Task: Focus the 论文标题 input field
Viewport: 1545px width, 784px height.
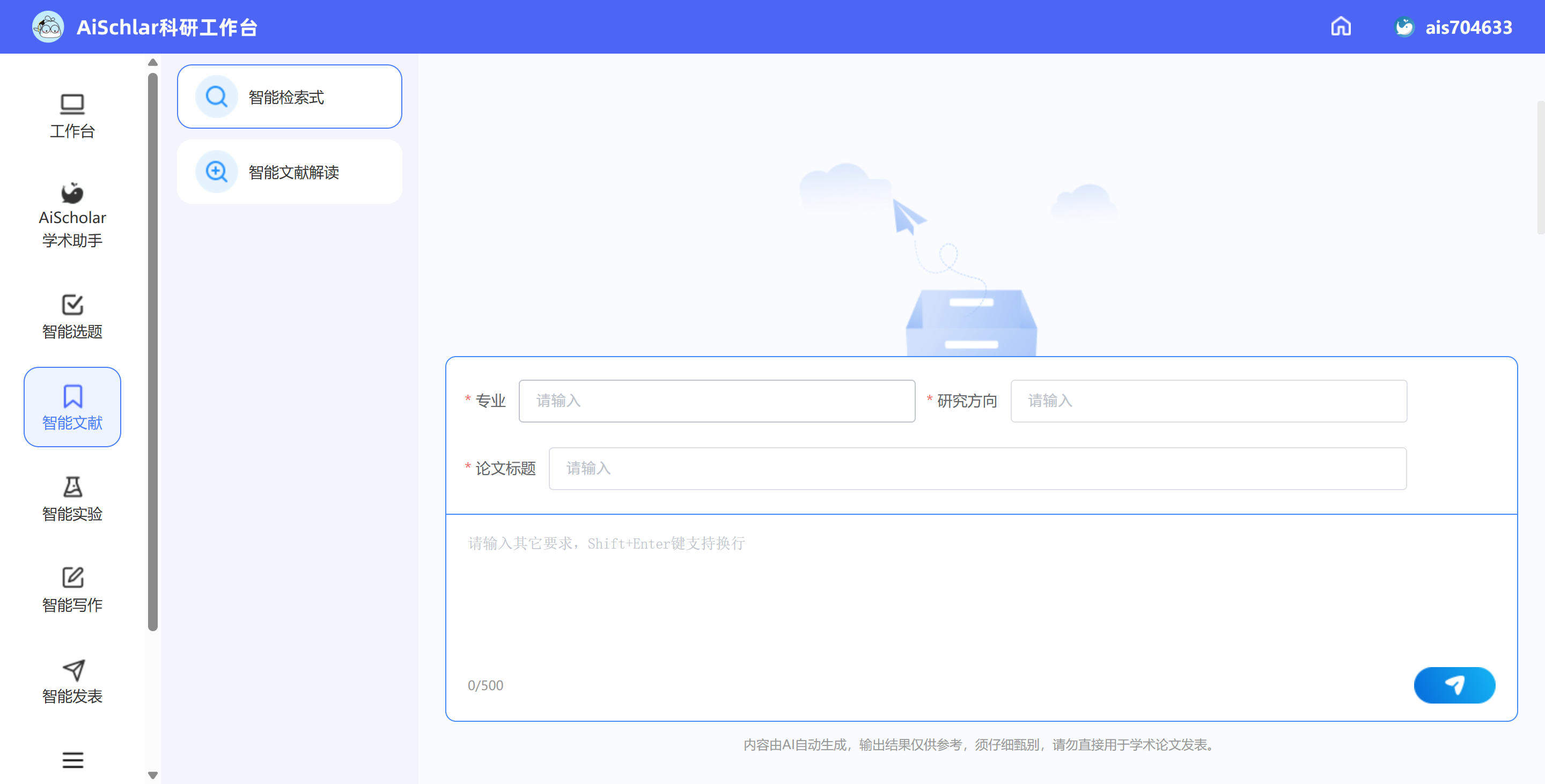Action: point(977,468)
